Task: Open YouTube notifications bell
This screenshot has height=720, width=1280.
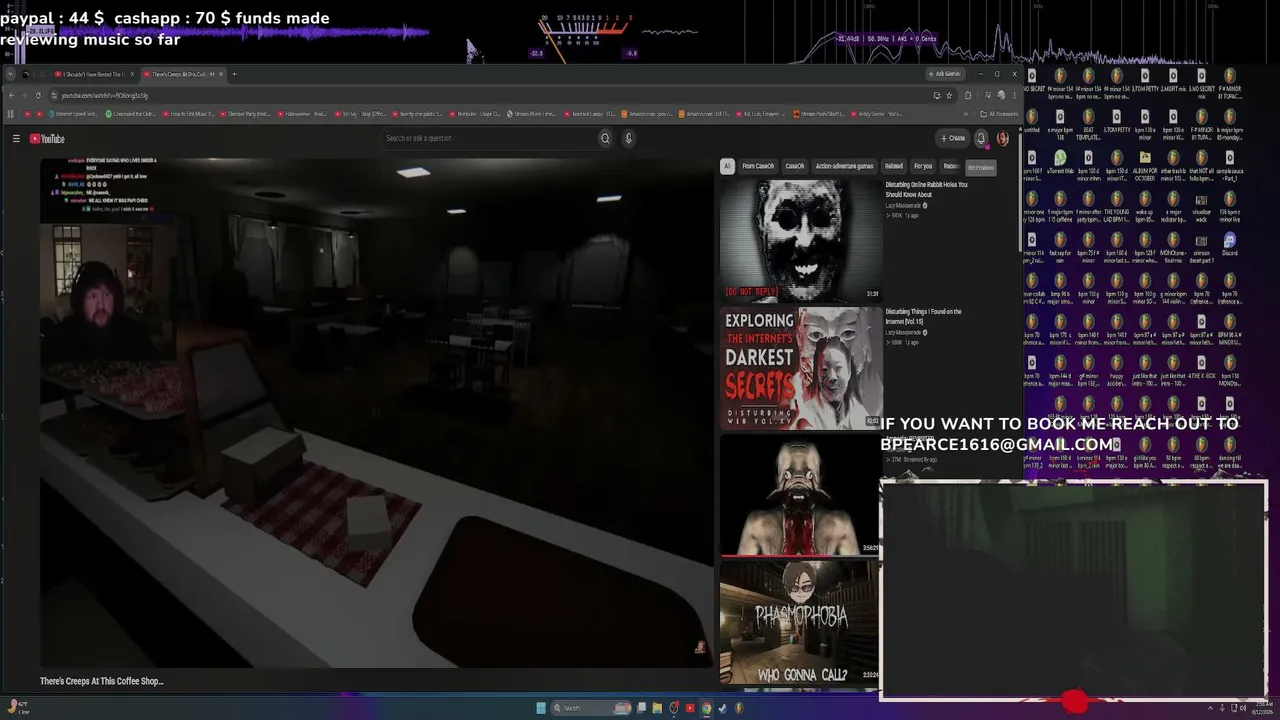Action: pyautogui.click(x=981, y=138)
